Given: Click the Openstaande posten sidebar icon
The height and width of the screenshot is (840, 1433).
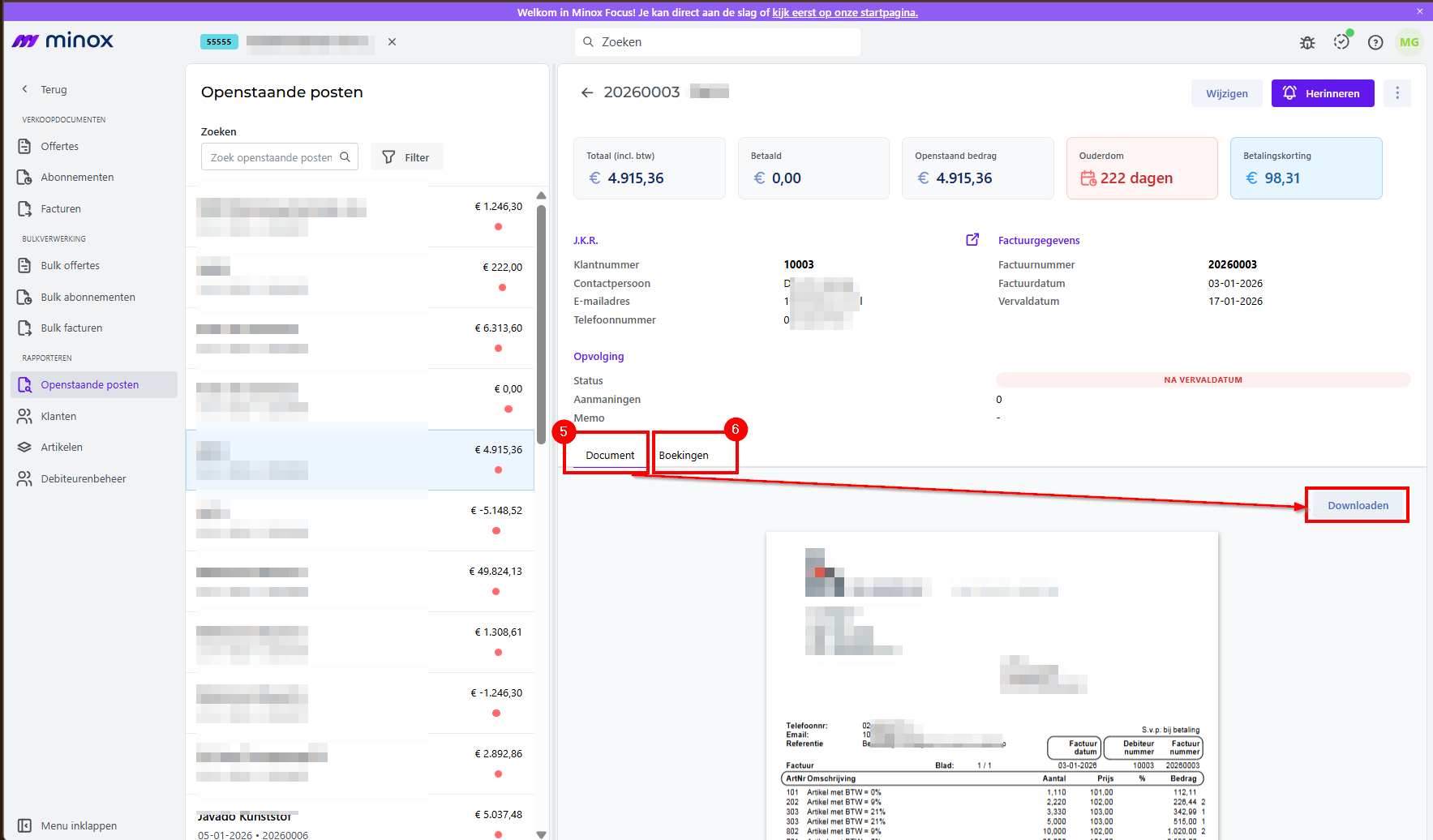Looking at the screenshot, I should [x=25, y=384].
